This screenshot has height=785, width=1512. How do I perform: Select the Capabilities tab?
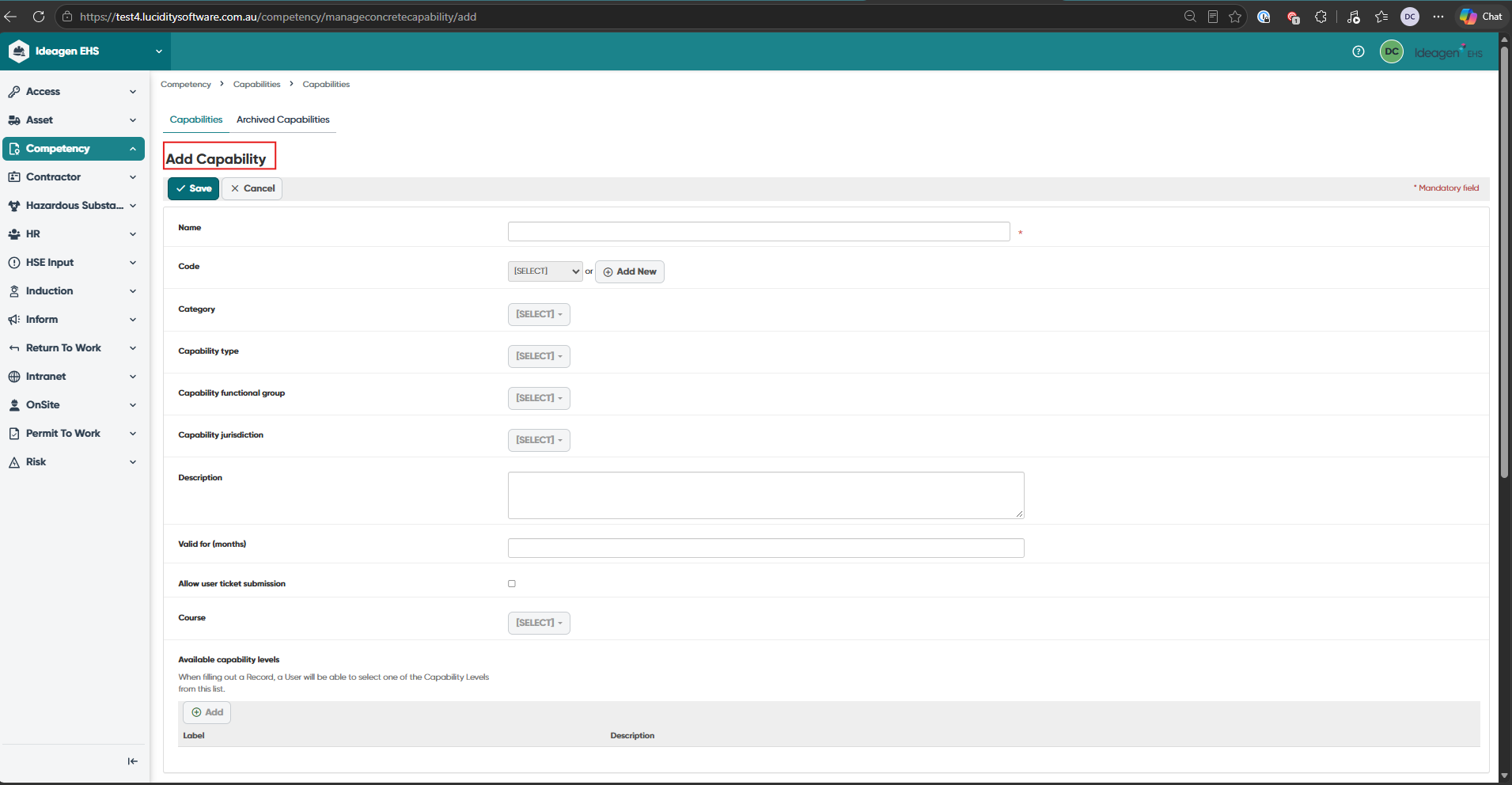click(196, 119)
